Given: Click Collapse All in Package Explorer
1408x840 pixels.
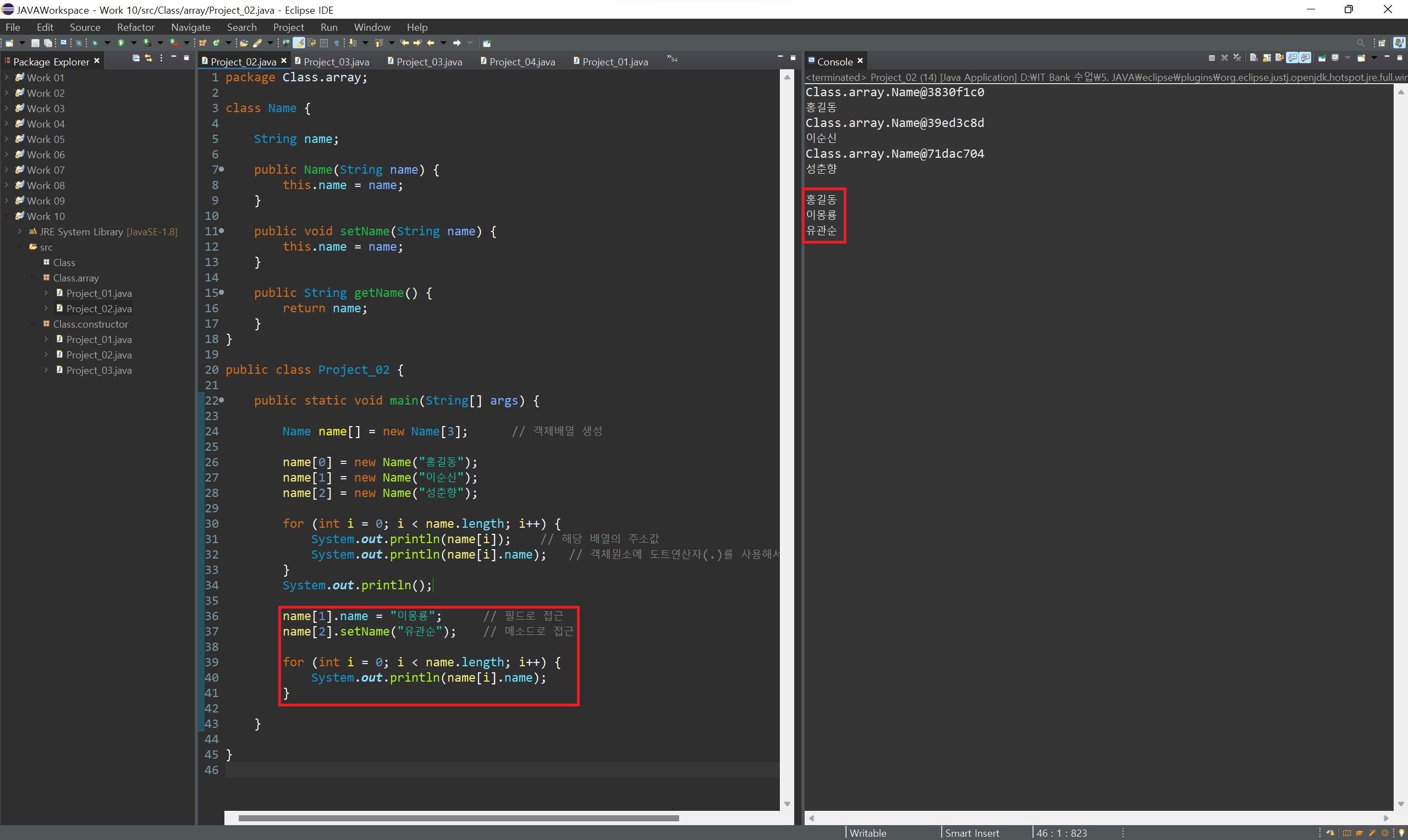Looking at the screenshot, I should pyautogui.click(x=136, y=58).
